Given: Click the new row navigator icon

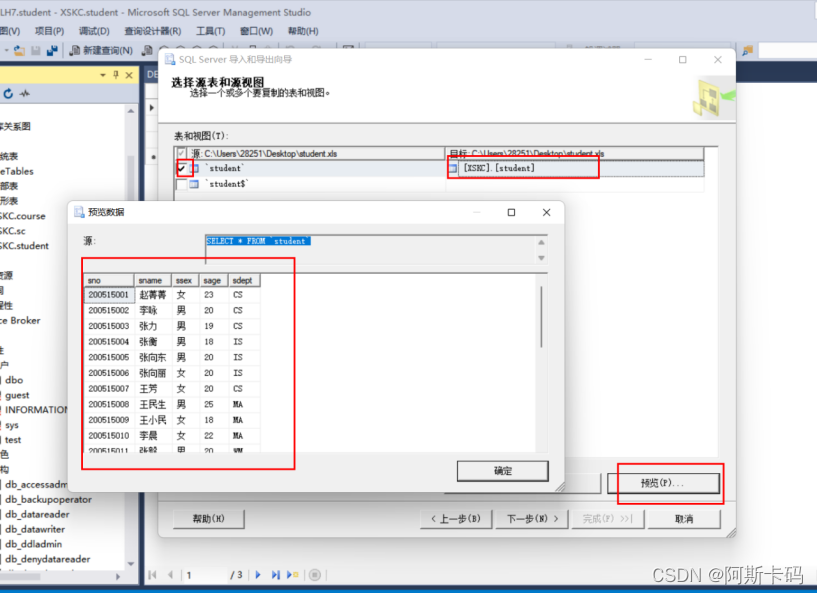Looking at the screenshot, I should pos(293,575).
